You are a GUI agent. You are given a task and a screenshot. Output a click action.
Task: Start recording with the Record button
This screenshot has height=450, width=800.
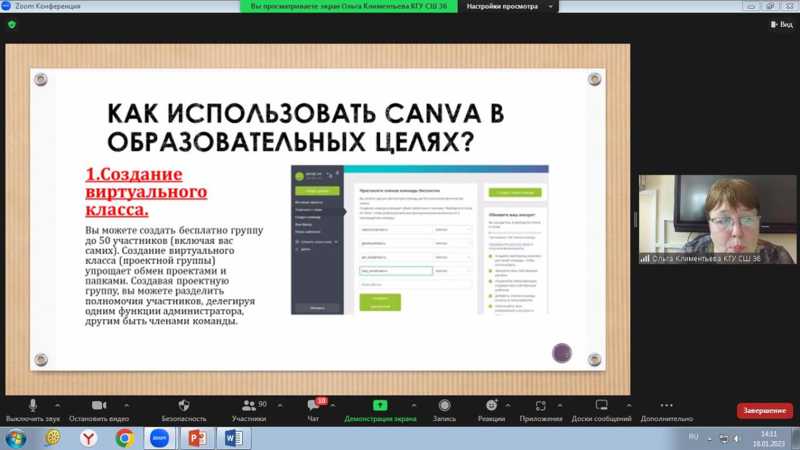[444, 410]
